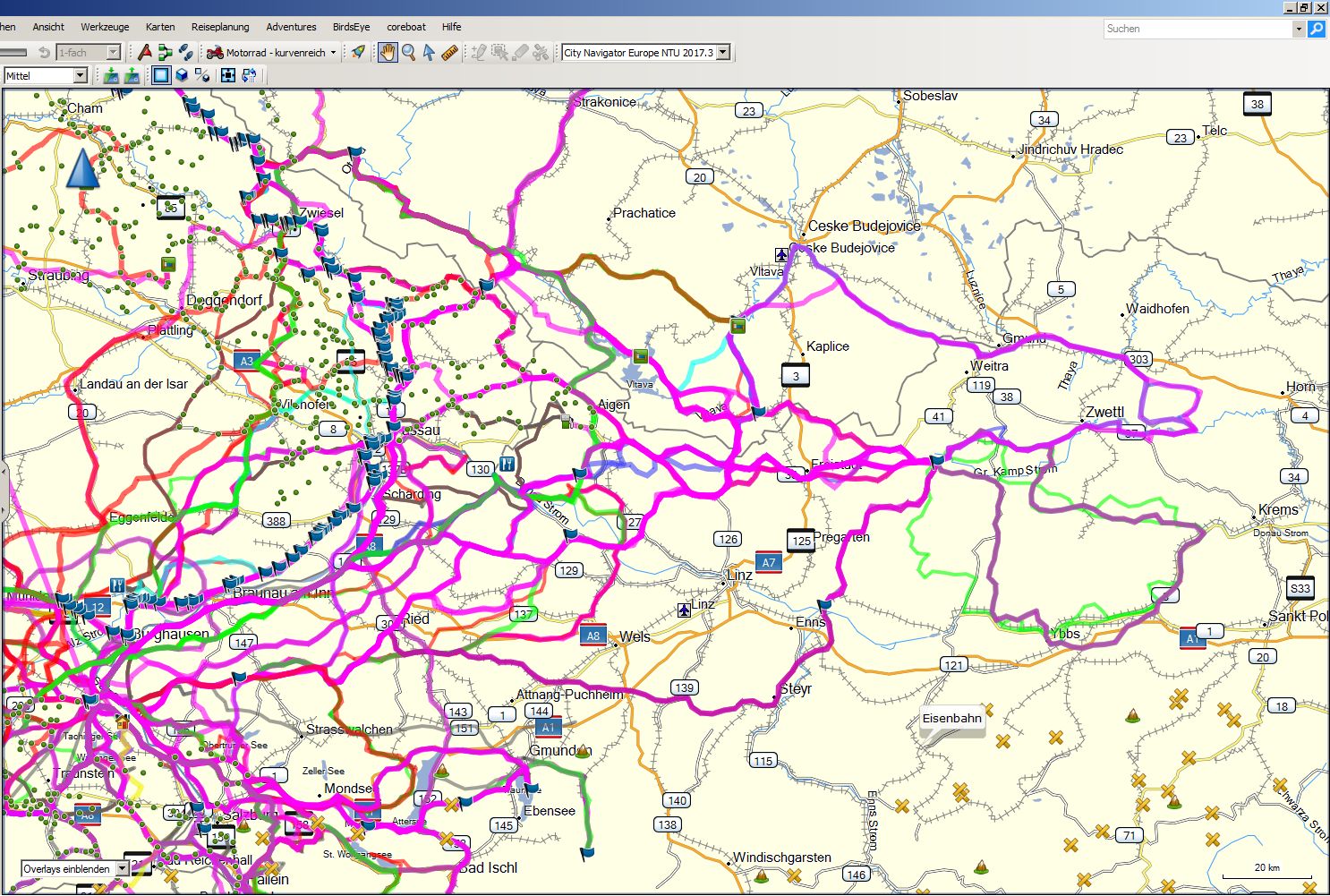This screenshot has width=1330, height=896.
Task: Click the Eisenbahn map tooltip label
Action: coord(951,719)
